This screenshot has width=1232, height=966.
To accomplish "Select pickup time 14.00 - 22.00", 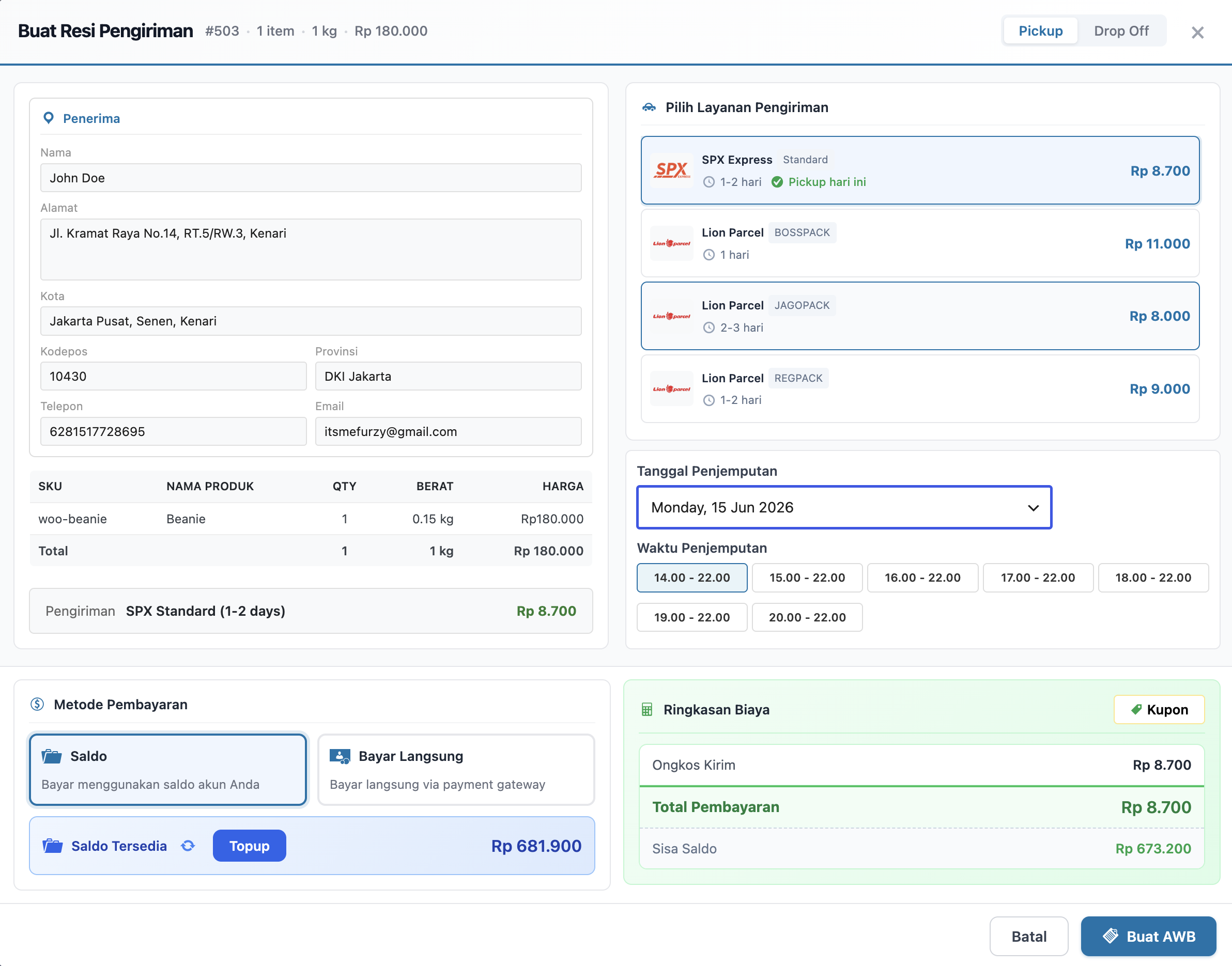I will coord(692,578).
